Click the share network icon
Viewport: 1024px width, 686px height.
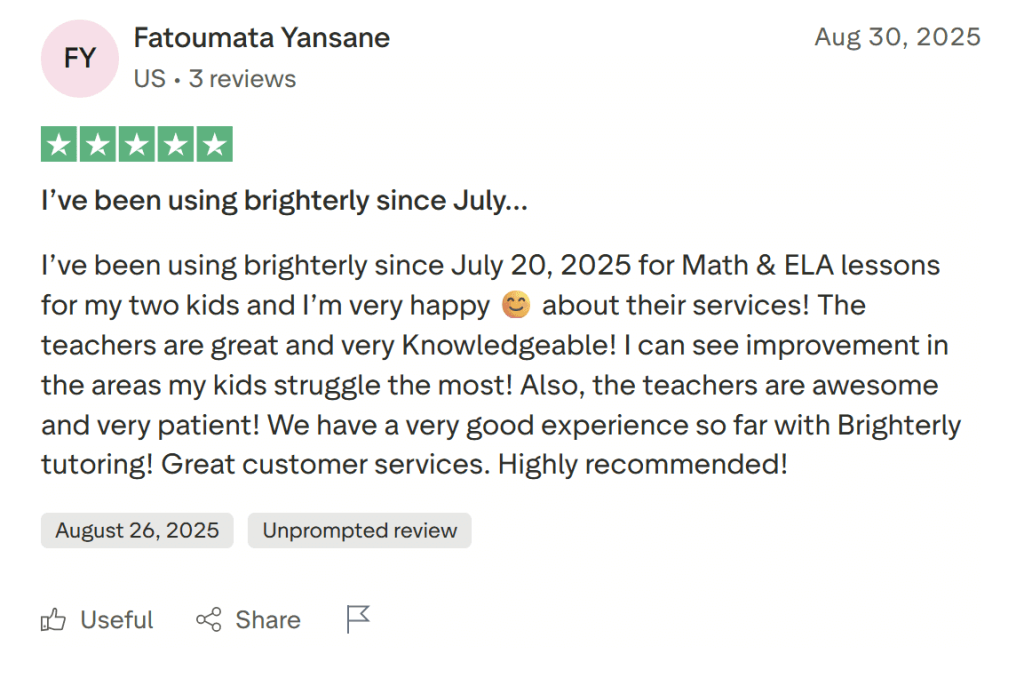(209, 620)
